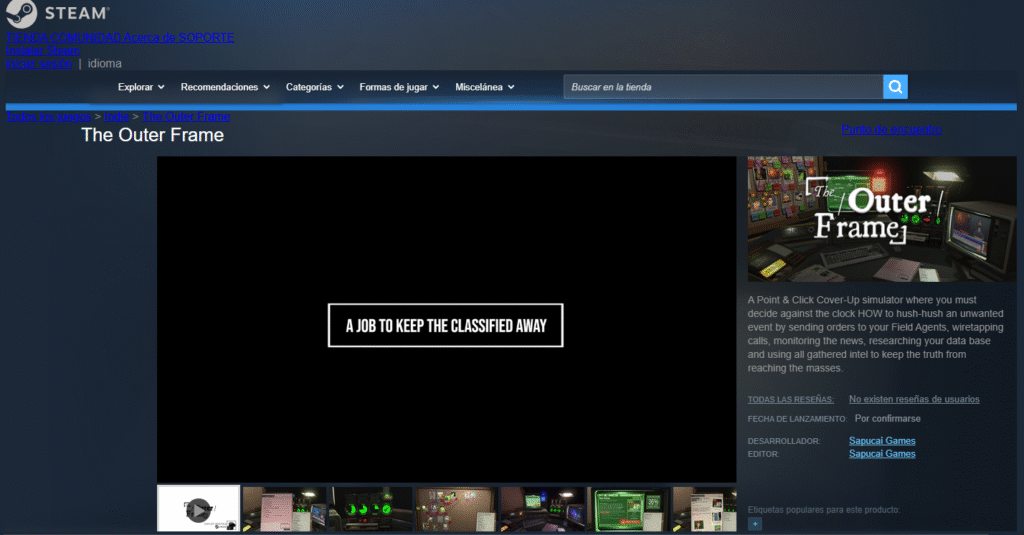Open the Instalar Steam link
This screenshot has height=535, width=1024.
click(43, 50)
